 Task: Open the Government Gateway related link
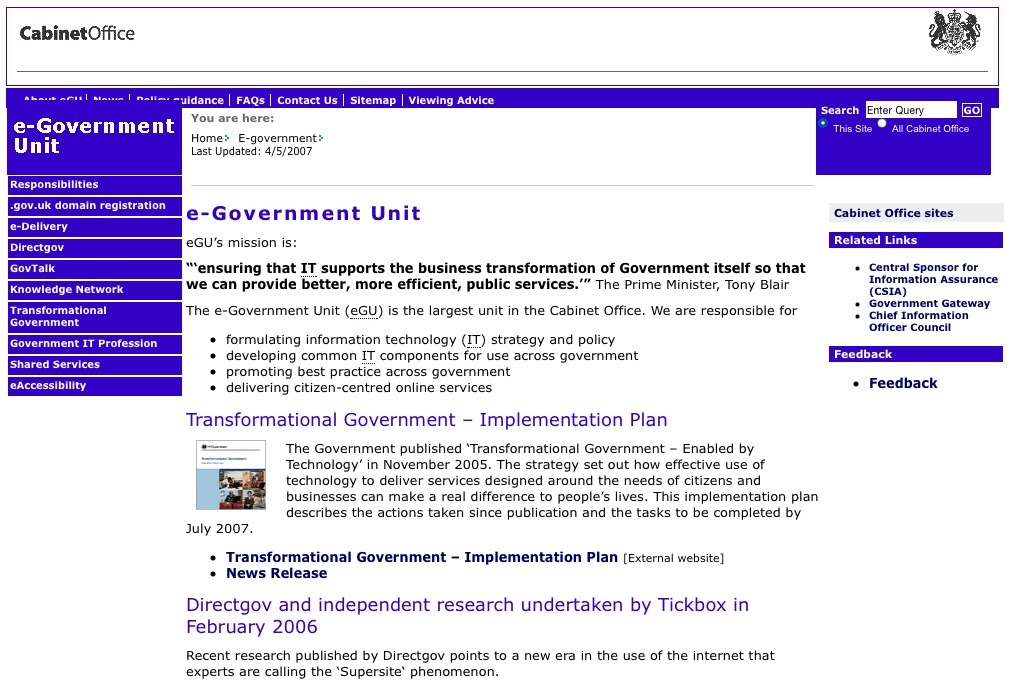(929, 303)
